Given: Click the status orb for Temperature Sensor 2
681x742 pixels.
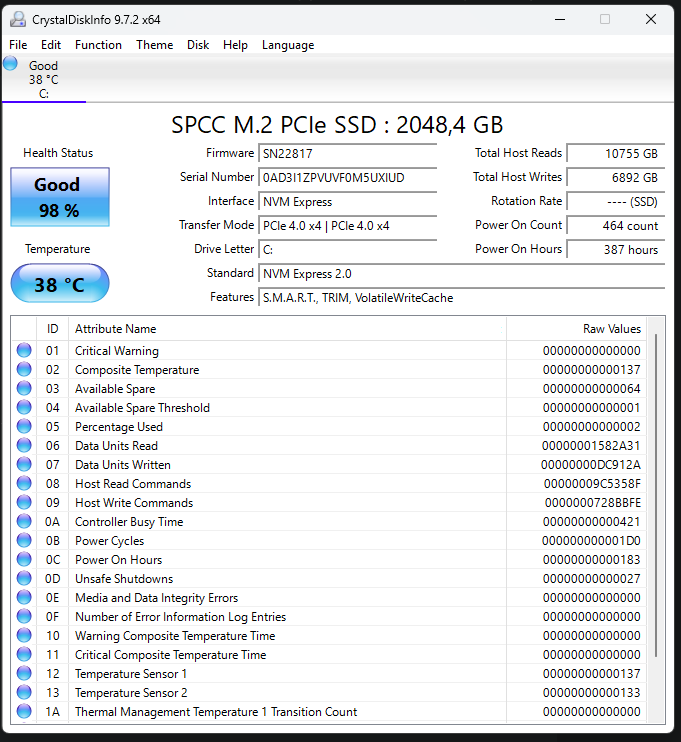Looking at the screenshot, I should pos(24,693).
